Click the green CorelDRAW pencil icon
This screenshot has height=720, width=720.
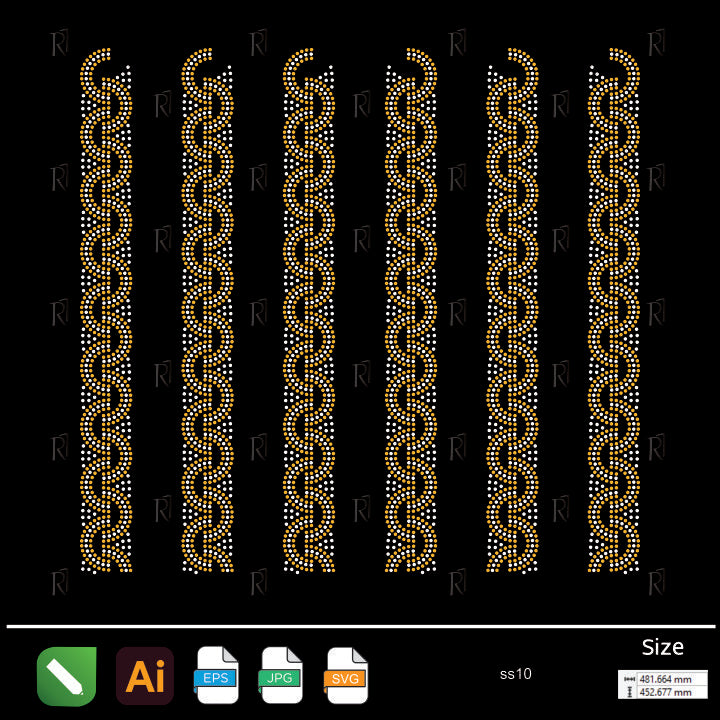pos(66,676)
